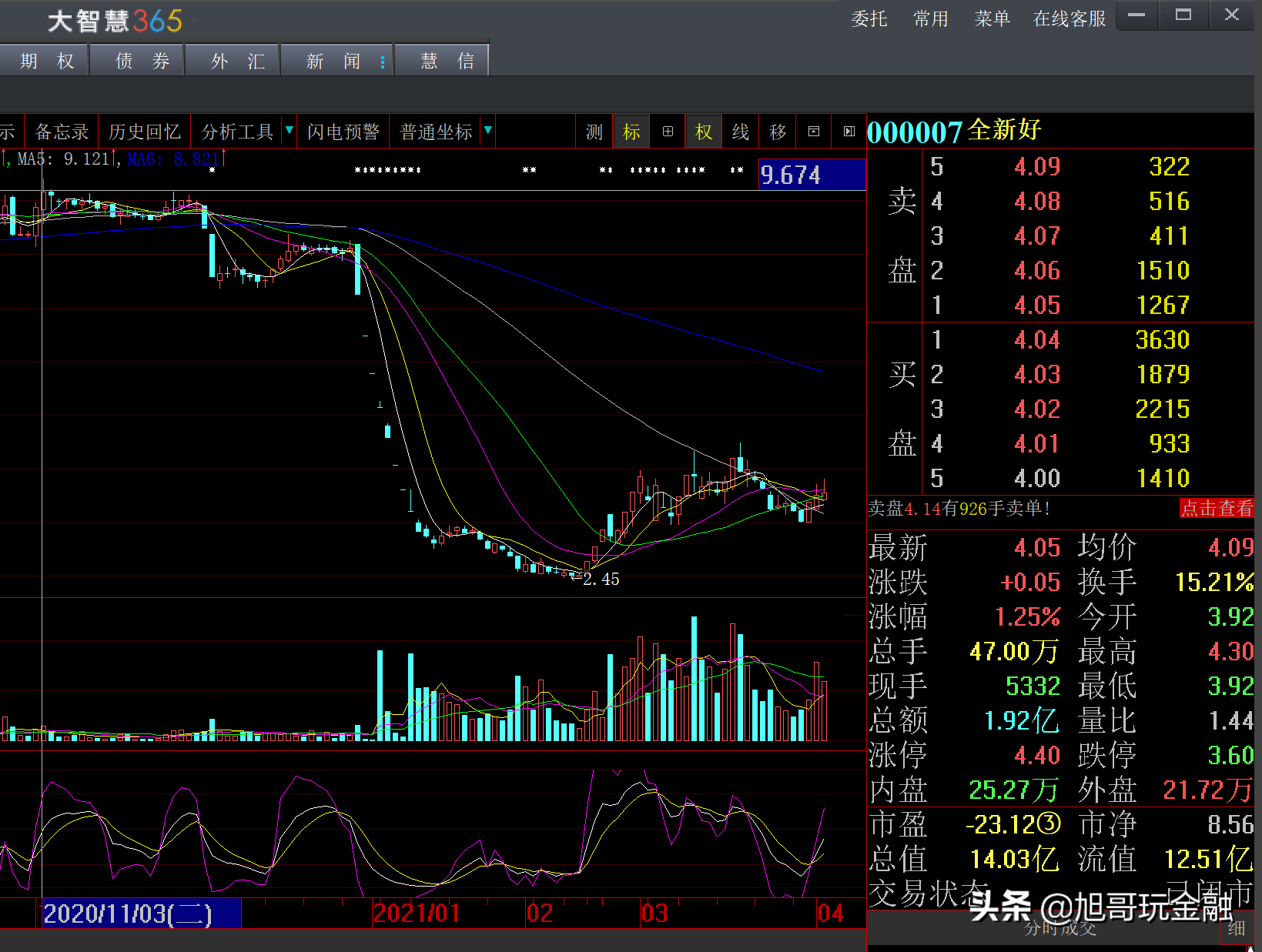Image resolution: width=1262 pixels, height=952 pixels.
Task: Click the 04 month timeline marker
Action: coord(830,914)
